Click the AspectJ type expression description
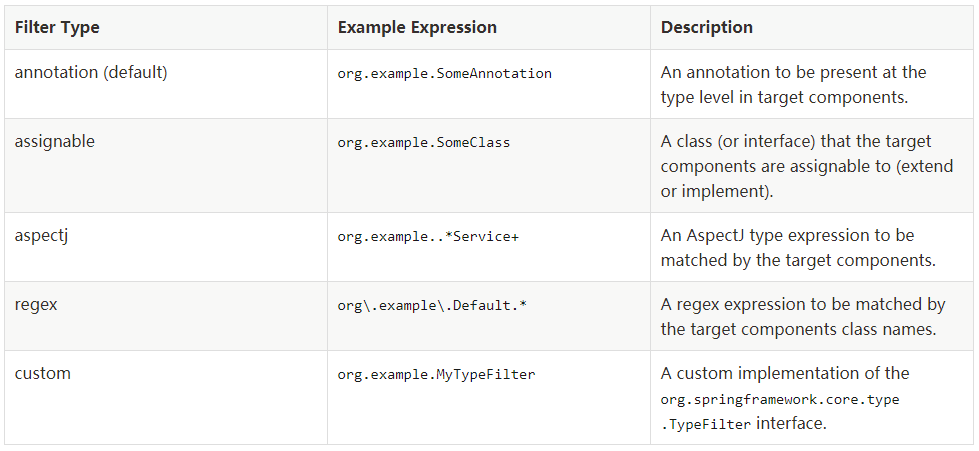979x451 pixels. (x=799, y=247)
